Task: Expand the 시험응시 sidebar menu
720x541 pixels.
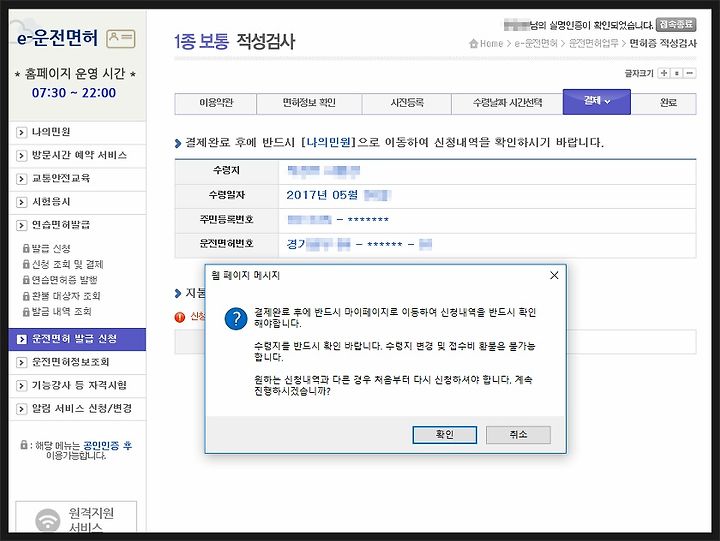Action: (77, 202)
